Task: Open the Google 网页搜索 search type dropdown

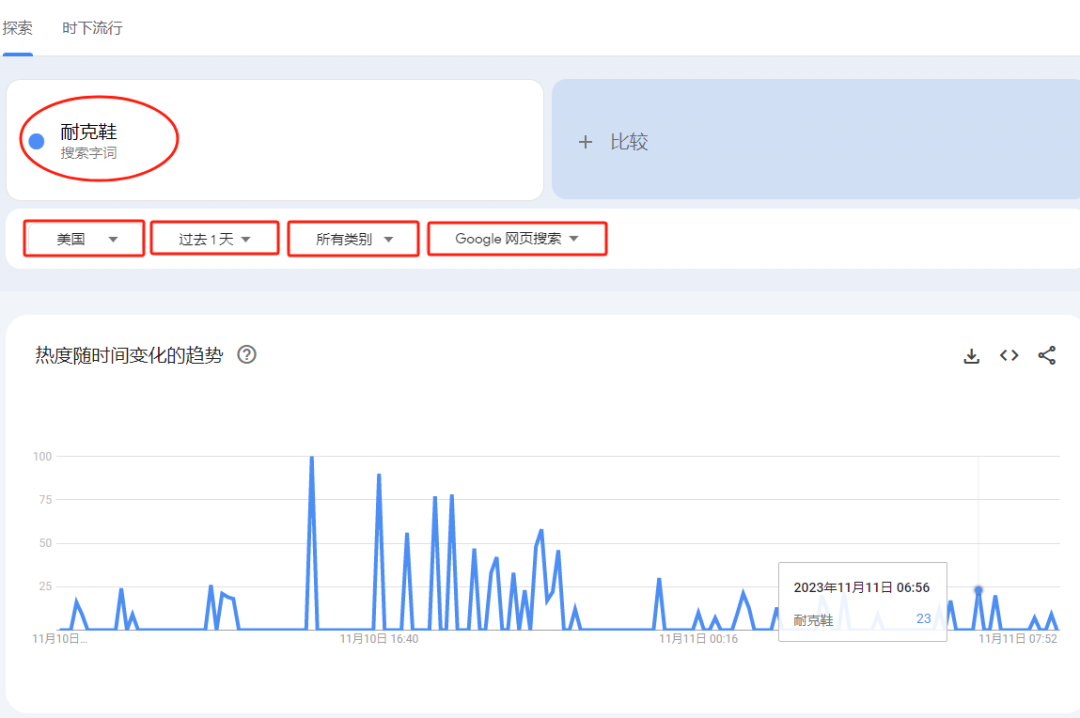Action: tap(517, 238)
